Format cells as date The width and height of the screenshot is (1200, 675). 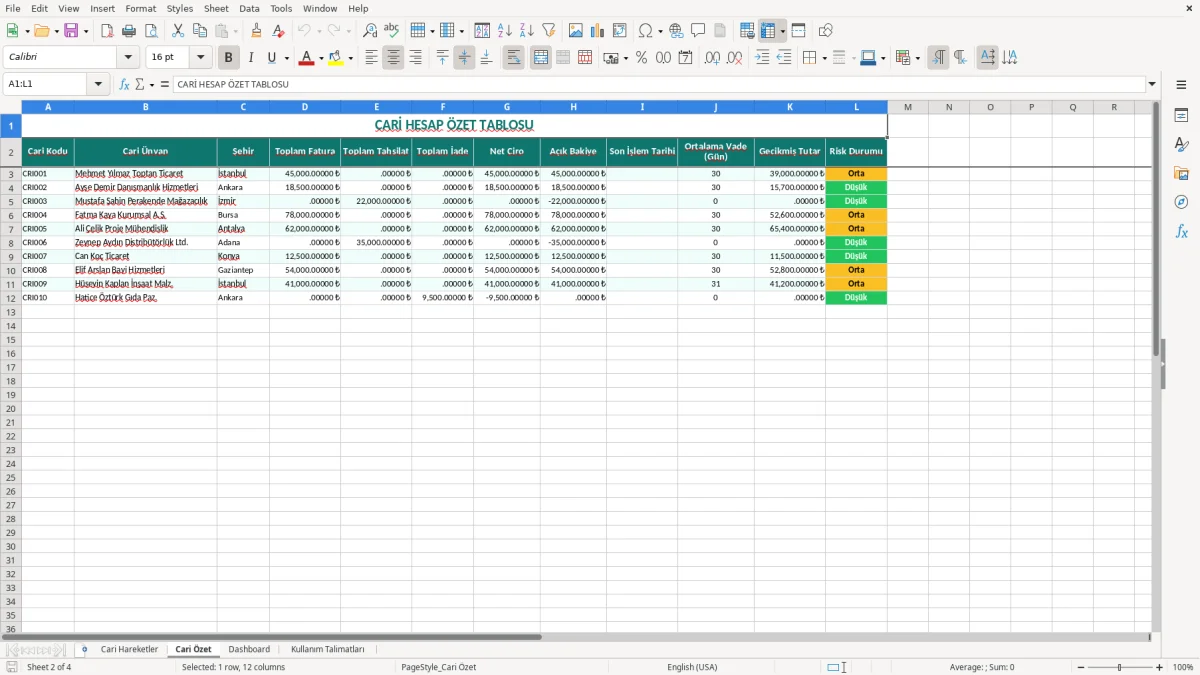pos(685,58)
